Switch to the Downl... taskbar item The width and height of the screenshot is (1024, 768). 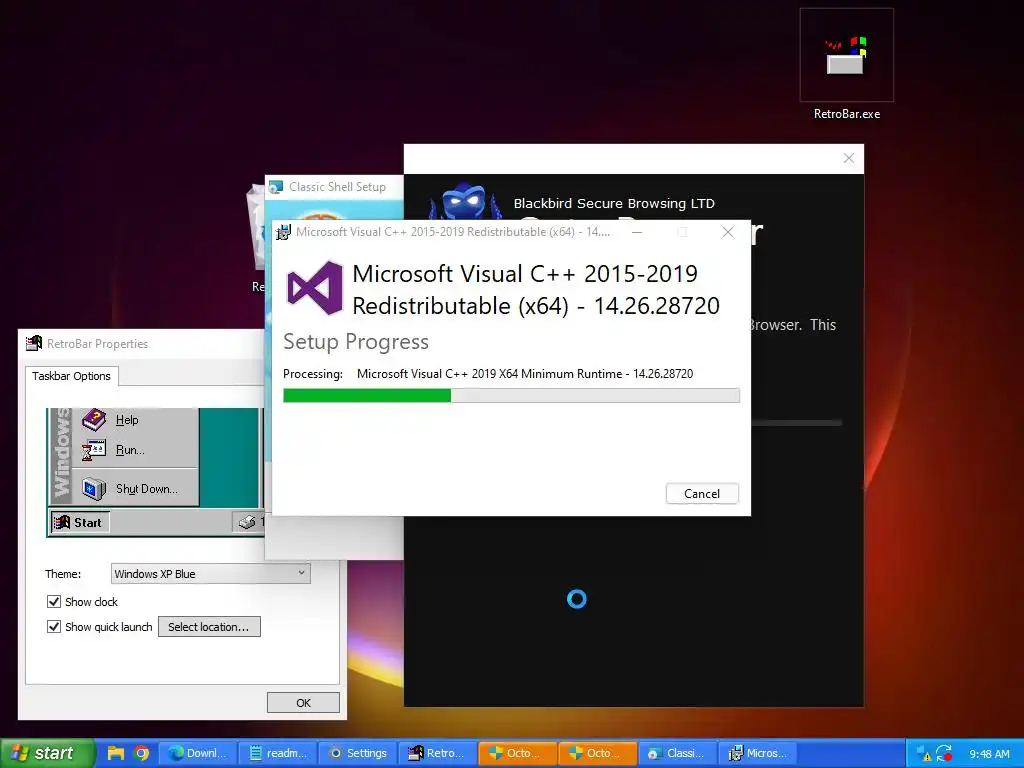197,753
